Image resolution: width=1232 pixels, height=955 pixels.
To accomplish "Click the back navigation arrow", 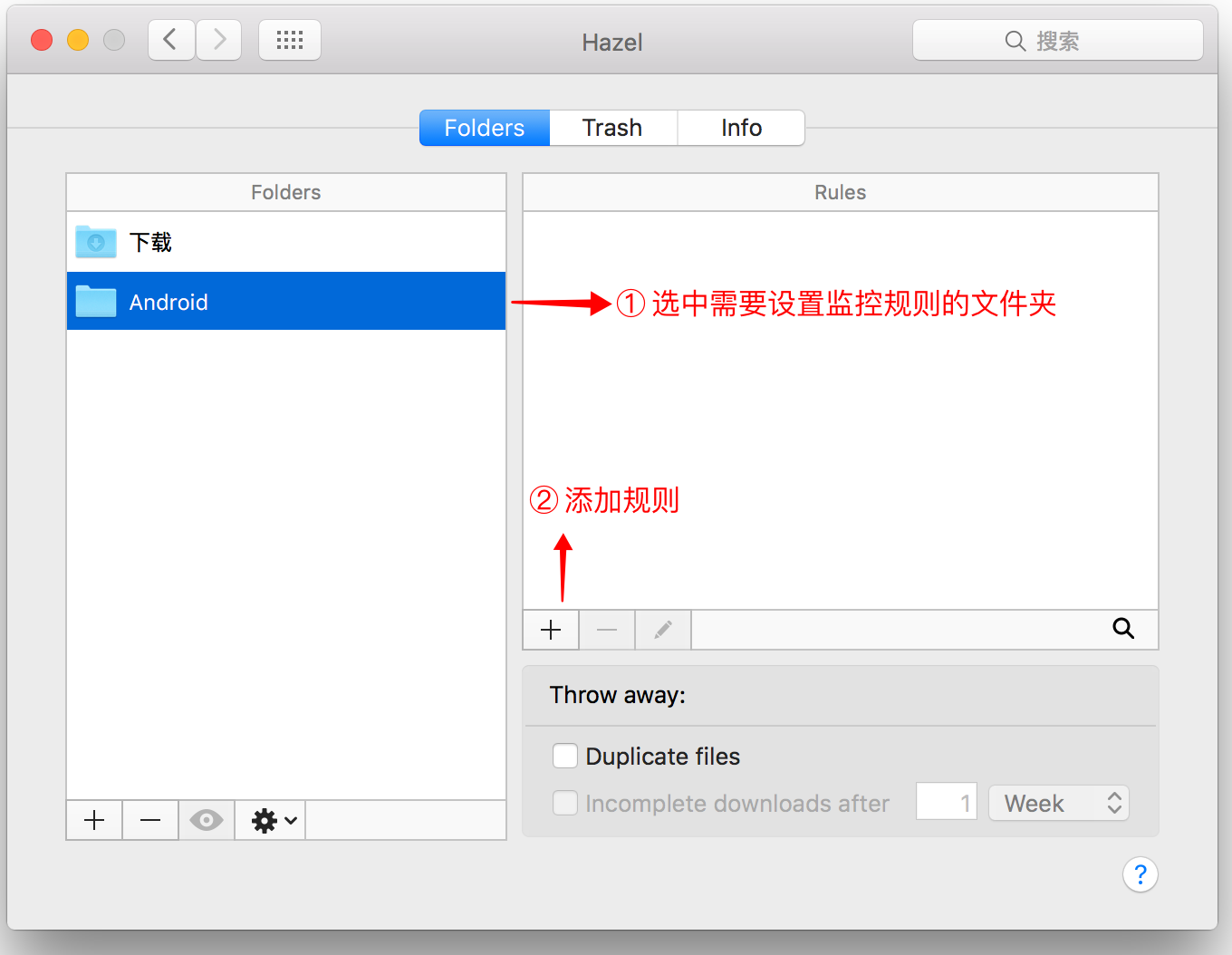I will [x=170, y=41].
